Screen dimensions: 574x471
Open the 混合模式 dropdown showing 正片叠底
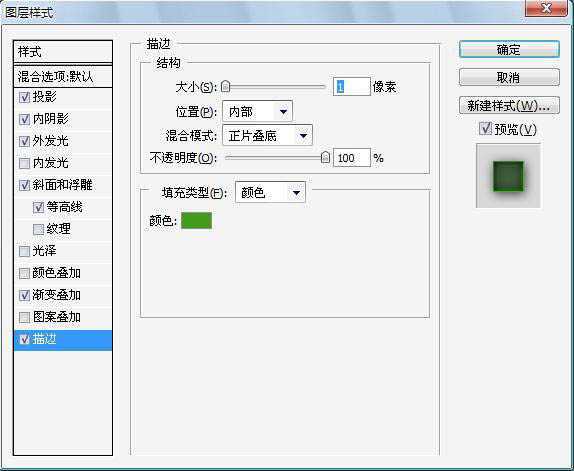coord(267,135)
